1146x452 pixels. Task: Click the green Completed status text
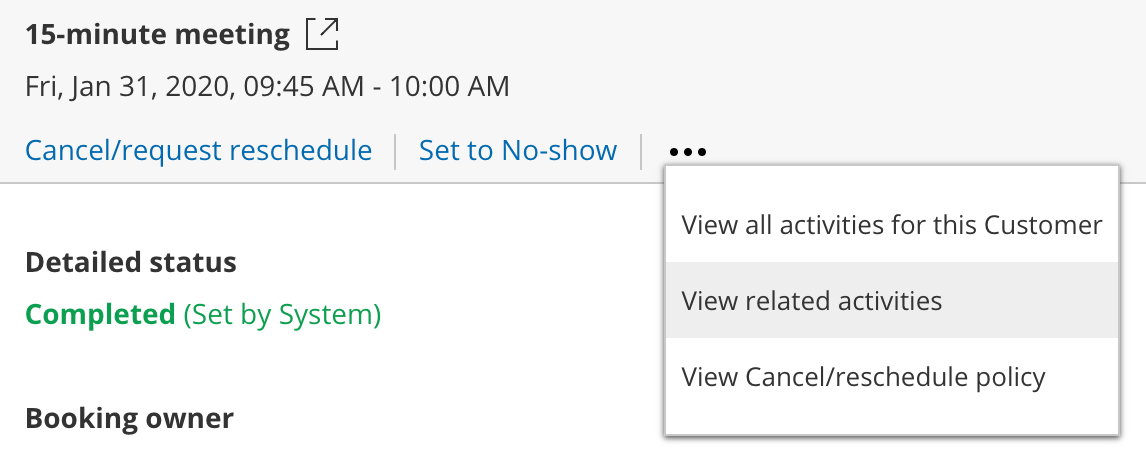pyautogui.click(x=100, y=315)
